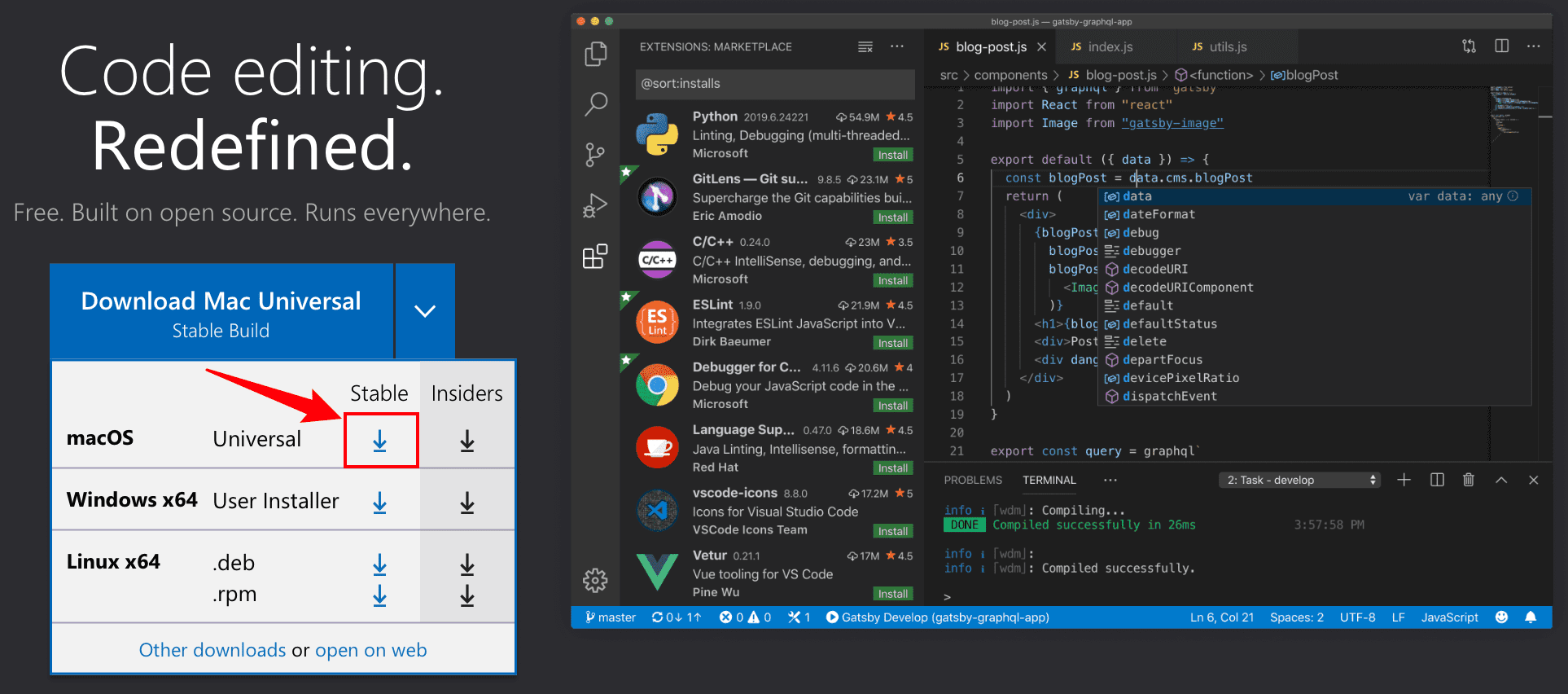Click the Download Mac Universal button

click(x=221, y=310)
